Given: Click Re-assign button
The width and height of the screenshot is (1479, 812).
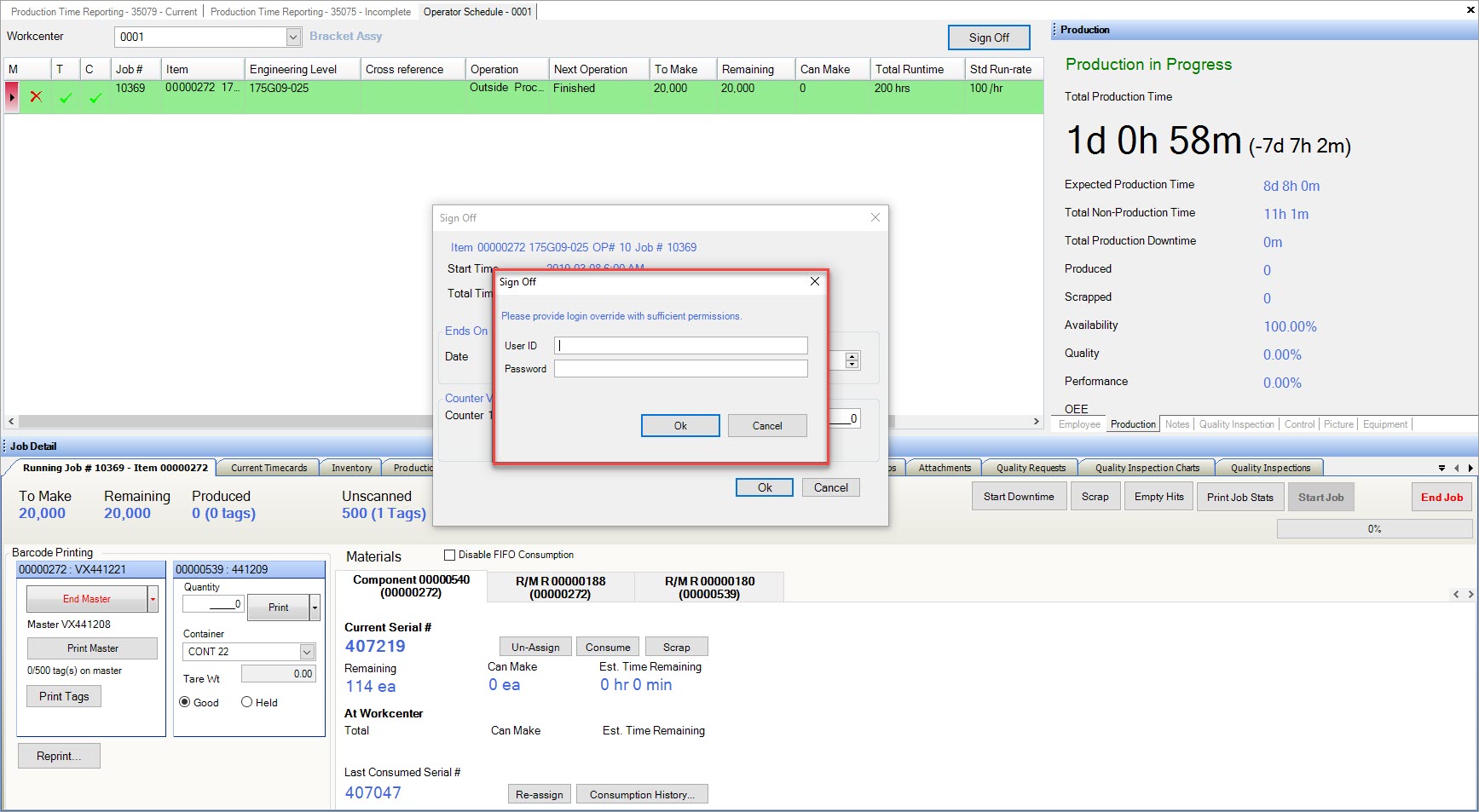Looking at the screenshot, I should point(539,794).
